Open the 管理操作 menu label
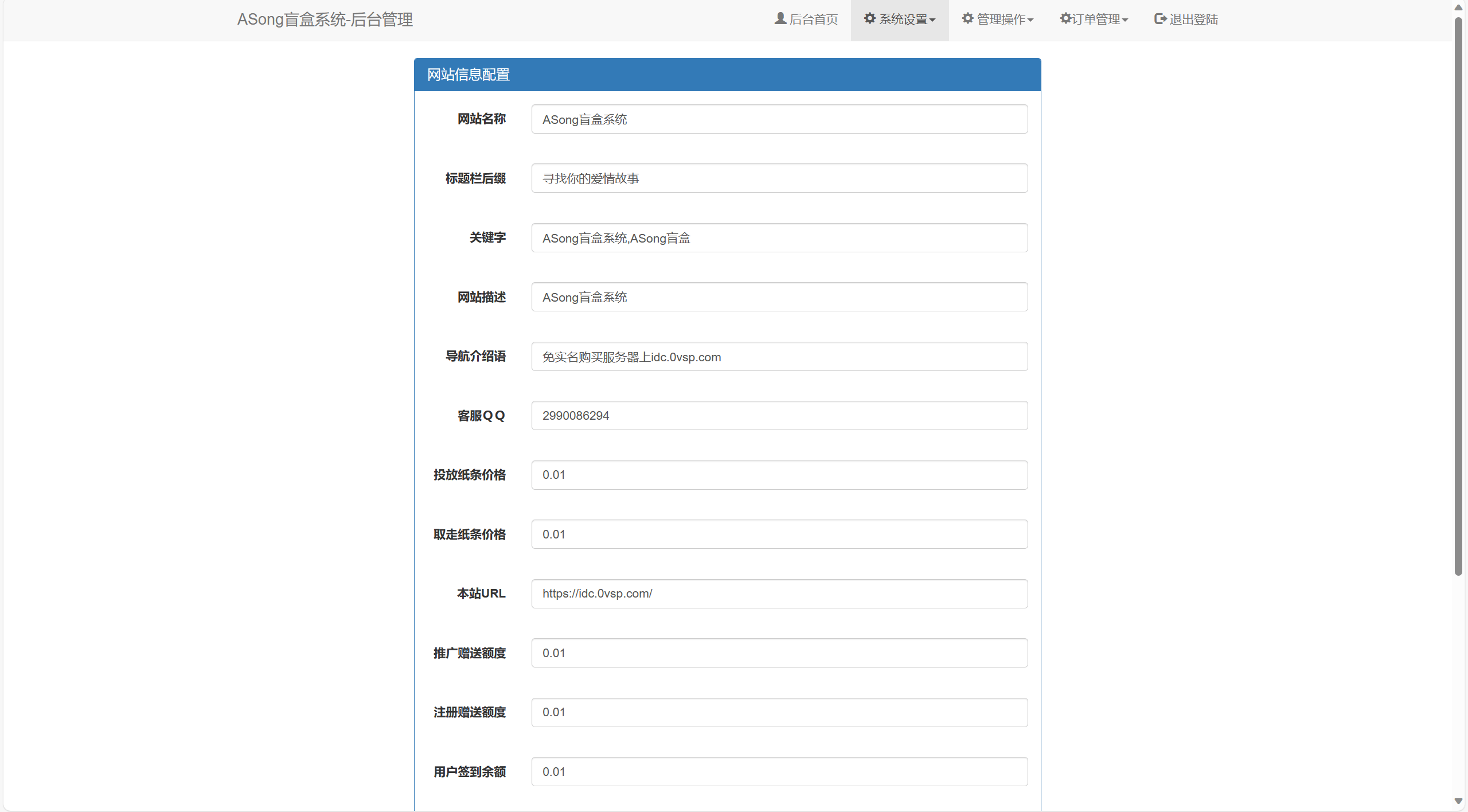The image size is (1468, 812). point(1001,19)
